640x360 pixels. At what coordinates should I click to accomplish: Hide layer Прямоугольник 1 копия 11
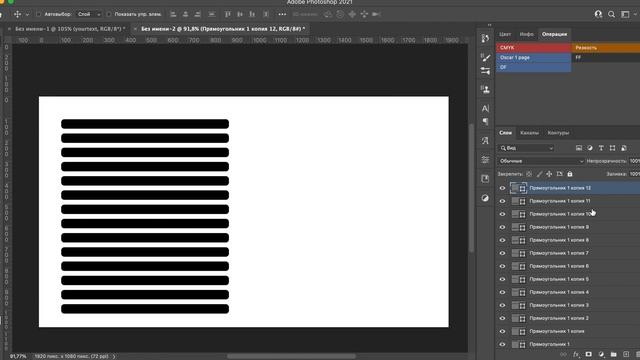pyautogui.click(x=502, y=201)
